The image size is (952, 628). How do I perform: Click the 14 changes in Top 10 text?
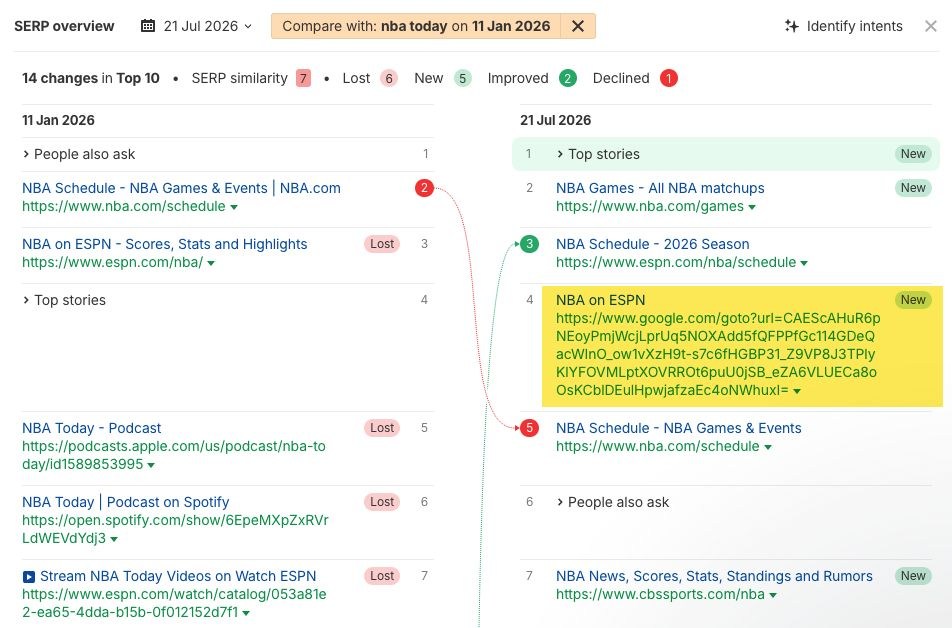90,78
